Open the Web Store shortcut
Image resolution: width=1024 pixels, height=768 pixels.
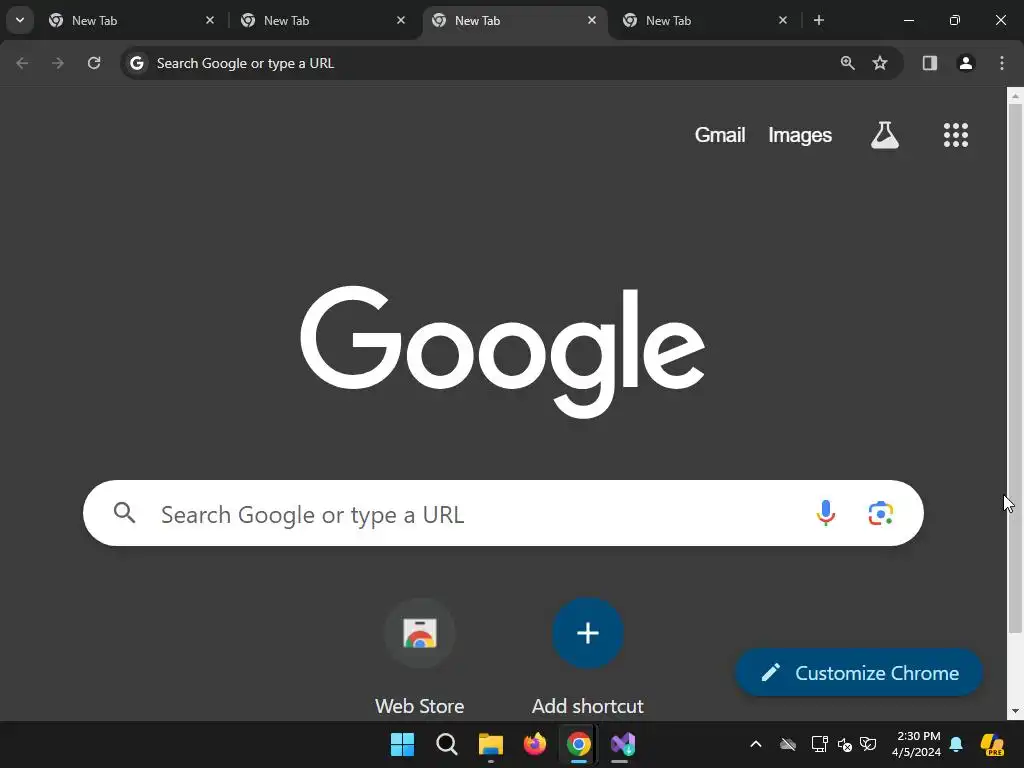[419, 658]
